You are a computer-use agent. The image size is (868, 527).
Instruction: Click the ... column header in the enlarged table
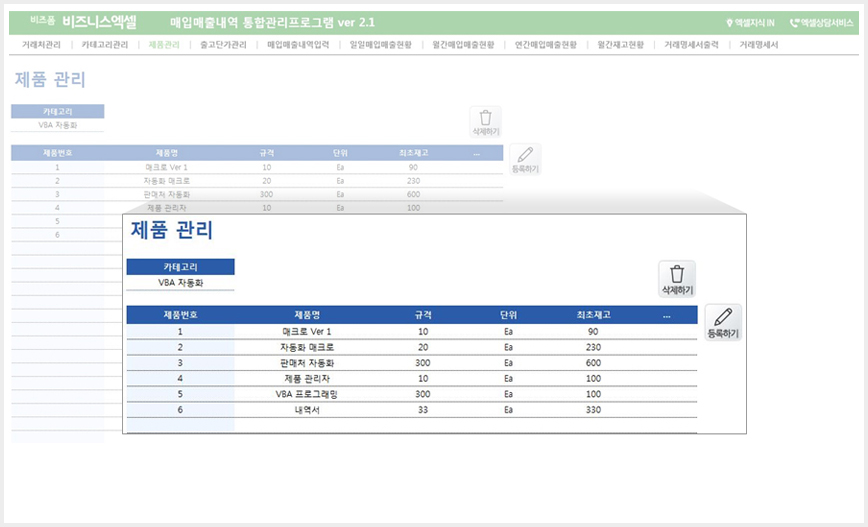point(666,315)
